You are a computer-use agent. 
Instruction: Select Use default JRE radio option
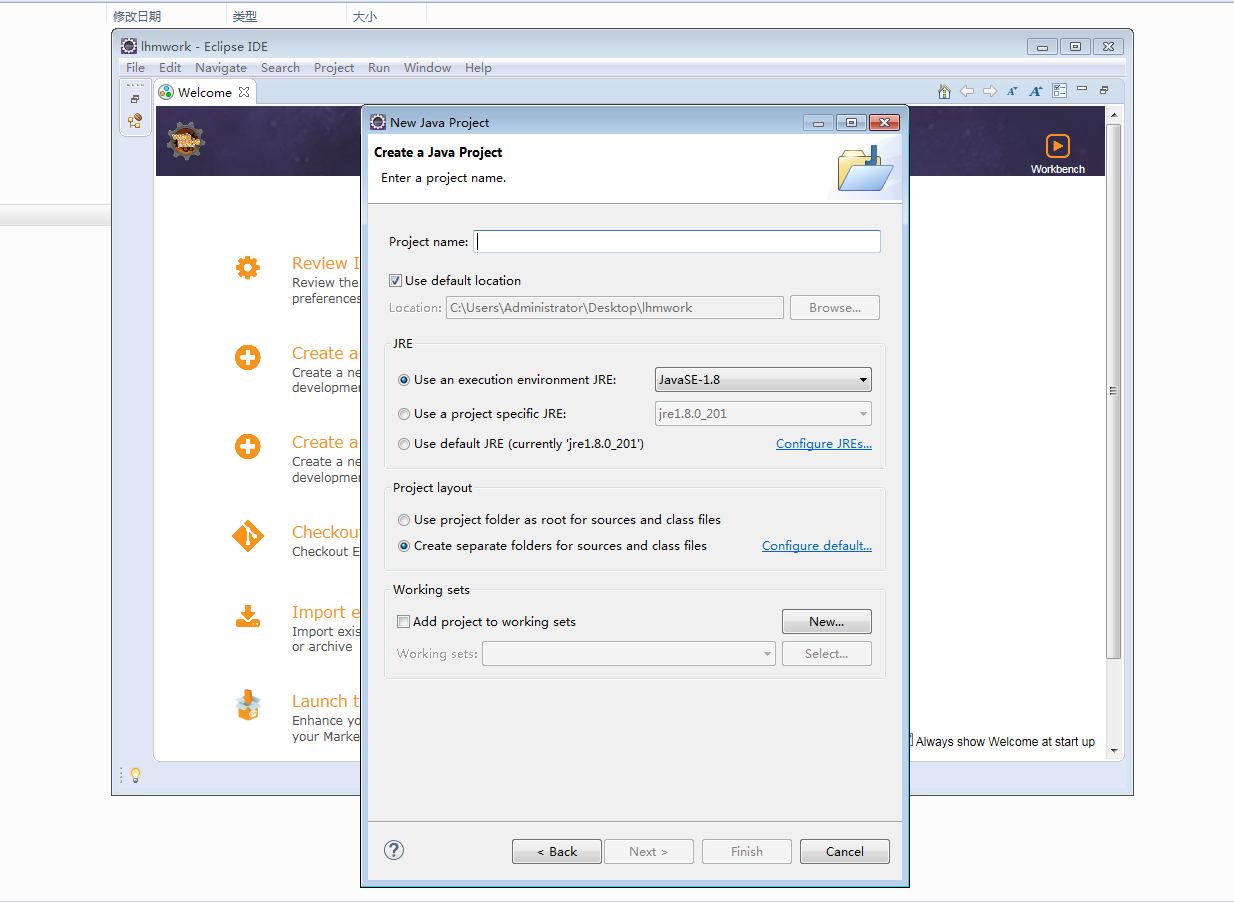[x=404, y=444]
